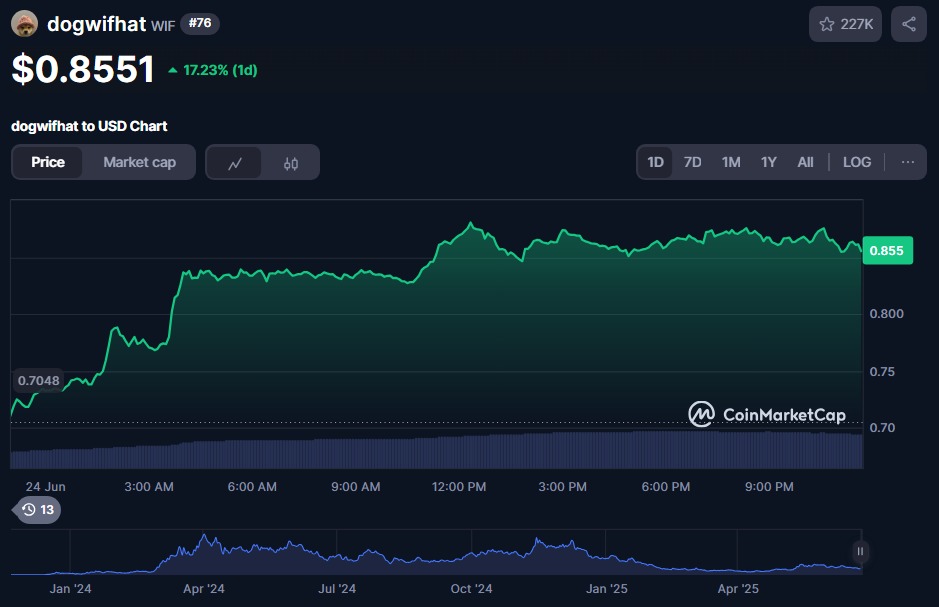Click the 24 Jun date axis label
Viewport: 939px width, 607px height.
[46, 487]
